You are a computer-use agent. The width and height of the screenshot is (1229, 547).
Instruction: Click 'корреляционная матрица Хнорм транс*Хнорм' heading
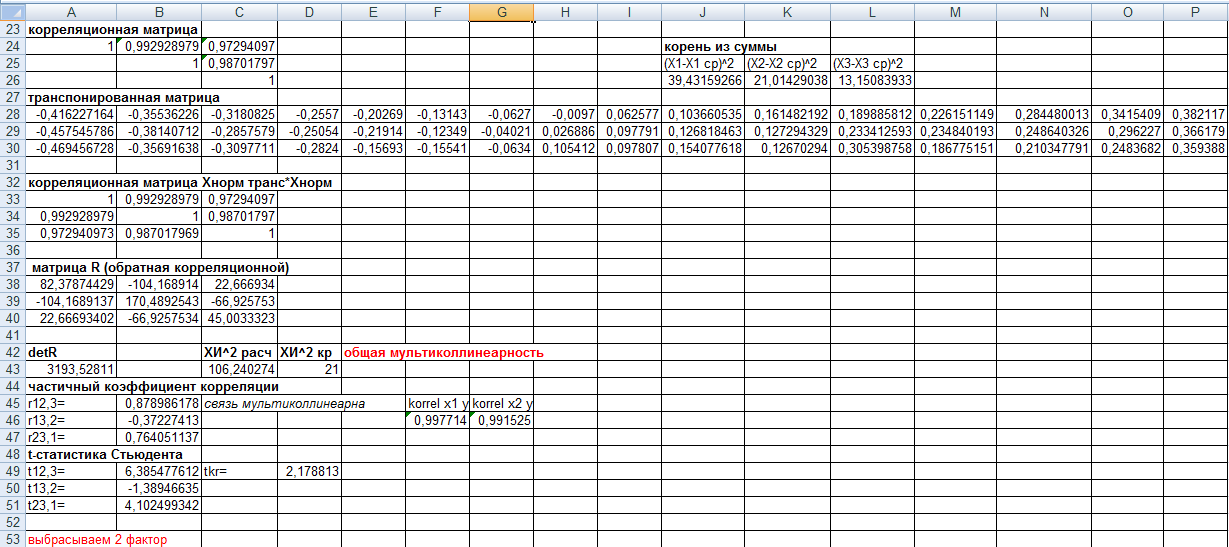tap(180, 183)
